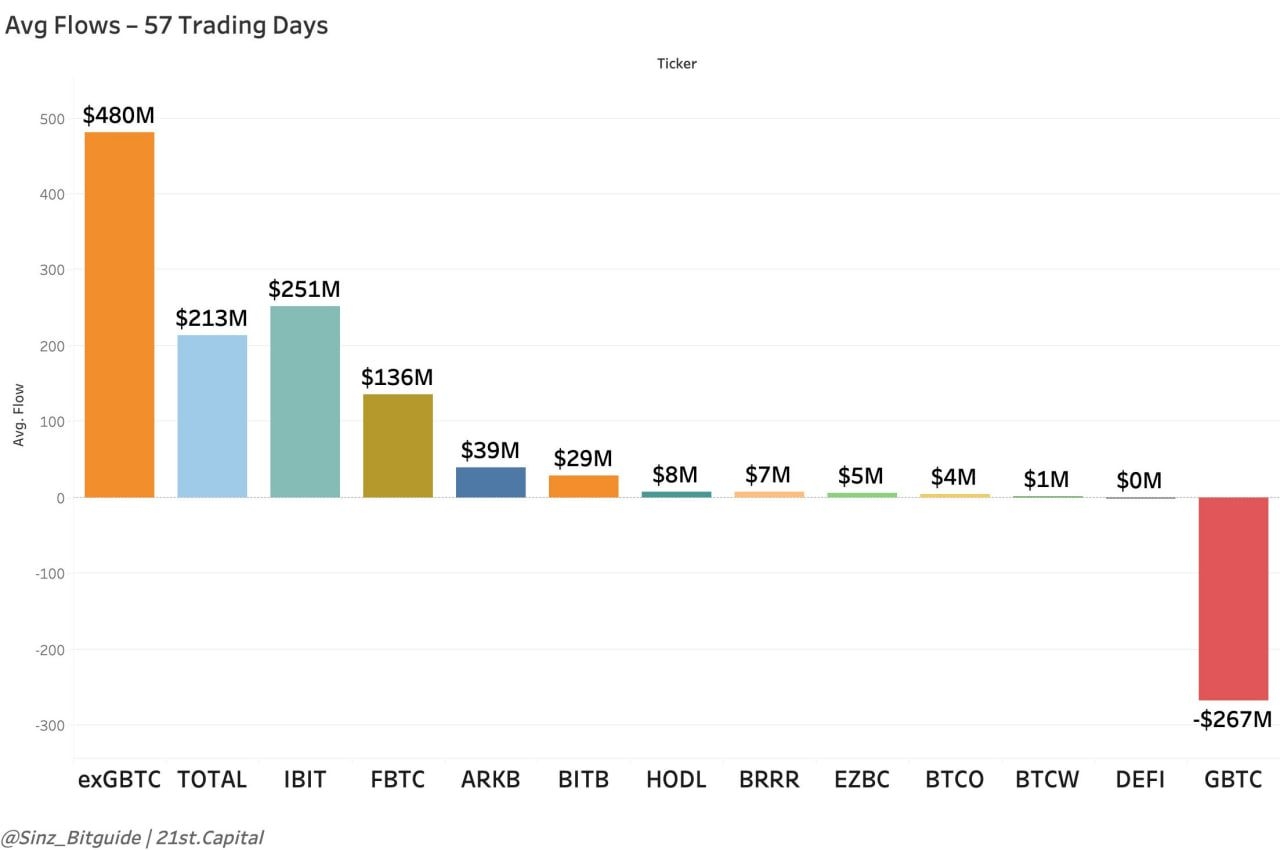
Task: Click the BTCW ticker axis label
Action: [x=1047, y=780]
